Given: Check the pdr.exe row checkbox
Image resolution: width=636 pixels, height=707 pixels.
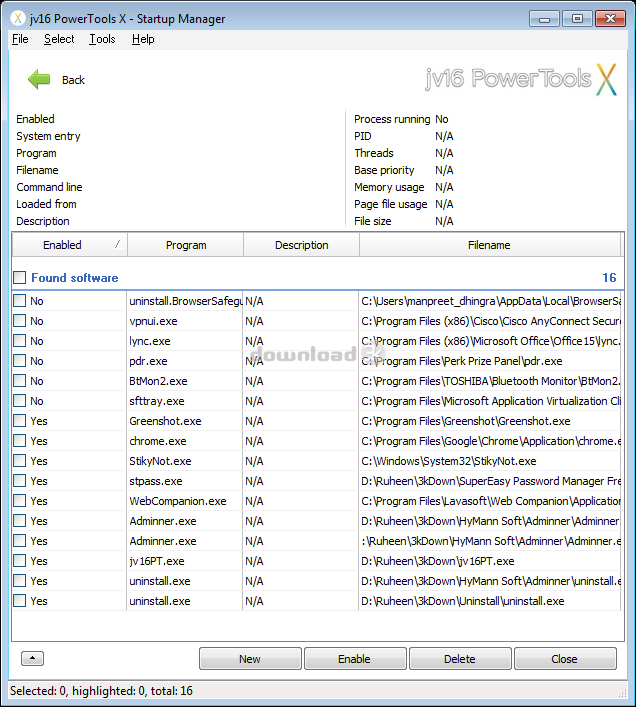Looking at the screenshot, I should pyautogui.click(x=19, y=361).
